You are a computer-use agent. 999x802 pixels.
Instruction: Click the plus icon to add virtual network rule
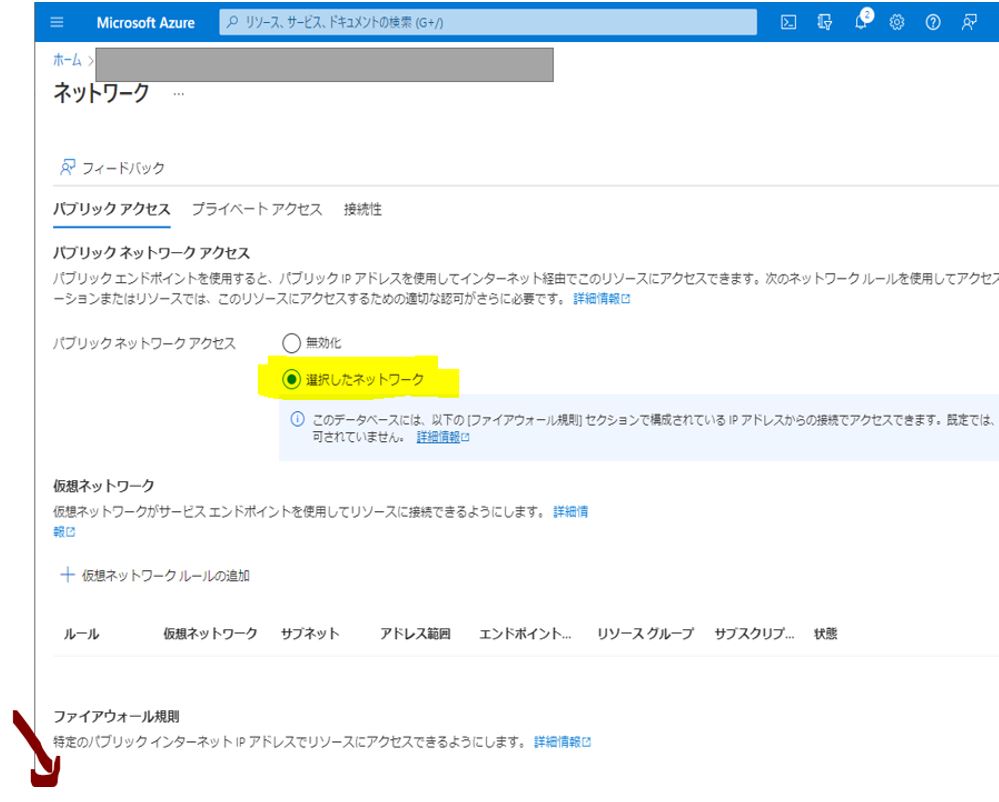(67, 575)
